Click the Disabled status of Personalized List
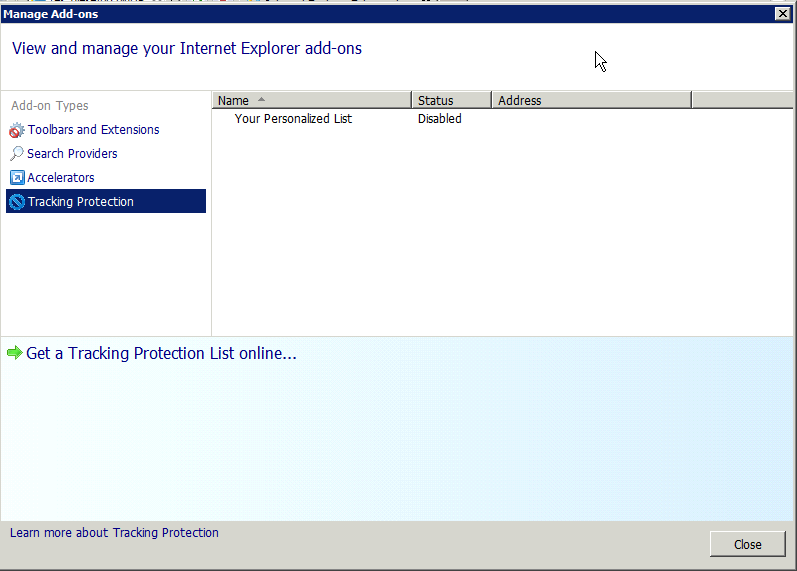797x571 pixels. tap(439, 119)
